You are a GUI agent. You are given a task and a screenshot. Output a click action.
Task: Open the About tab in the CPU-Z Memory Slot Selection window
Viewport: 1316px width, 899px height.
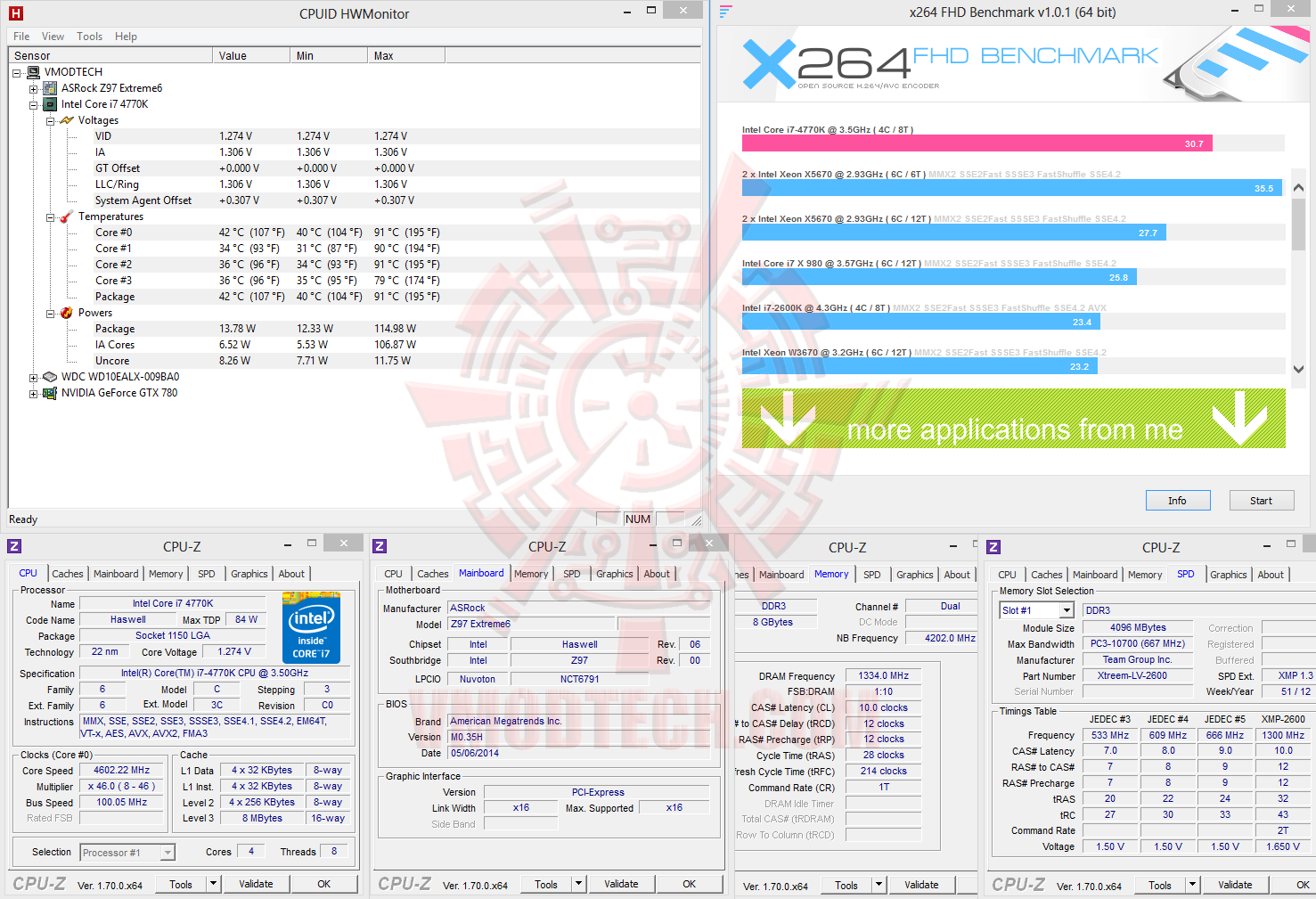(x=1271, y=575)
